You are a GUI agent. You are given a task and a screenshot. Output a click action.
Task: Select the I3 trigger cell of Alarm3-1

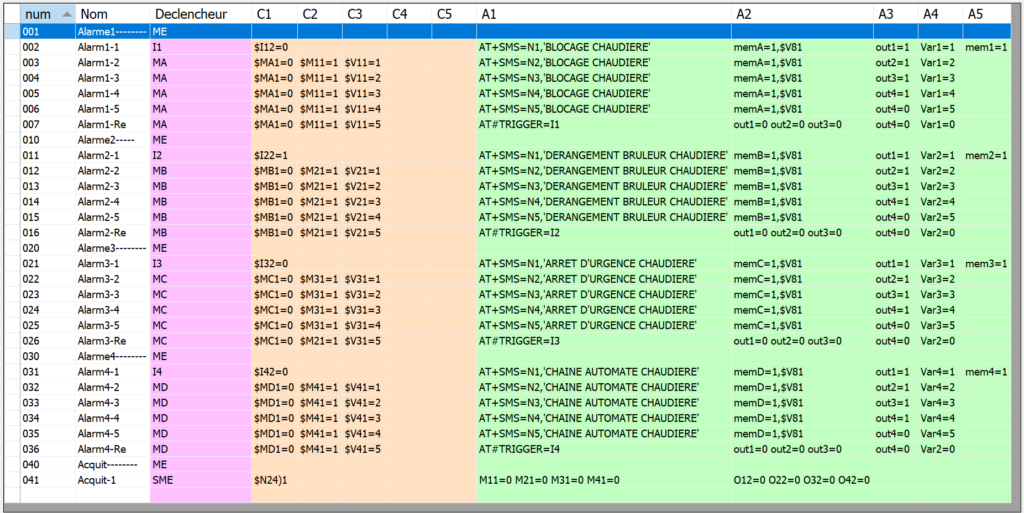pos(158,263)
